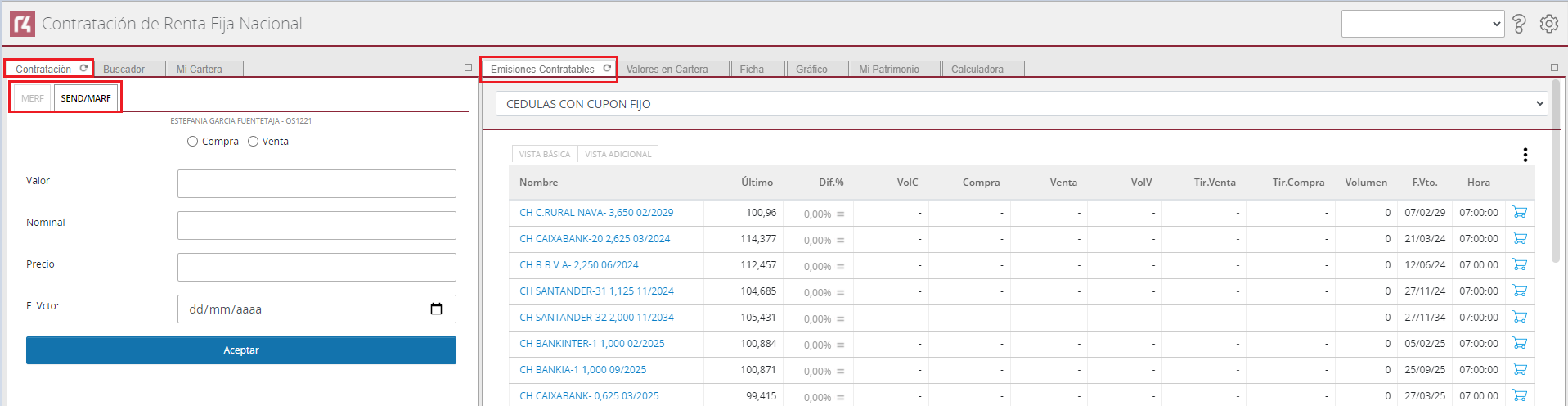1568x406 pixels.
Task: Select maturity date 27/11/34
Action: click(1425, 318)
